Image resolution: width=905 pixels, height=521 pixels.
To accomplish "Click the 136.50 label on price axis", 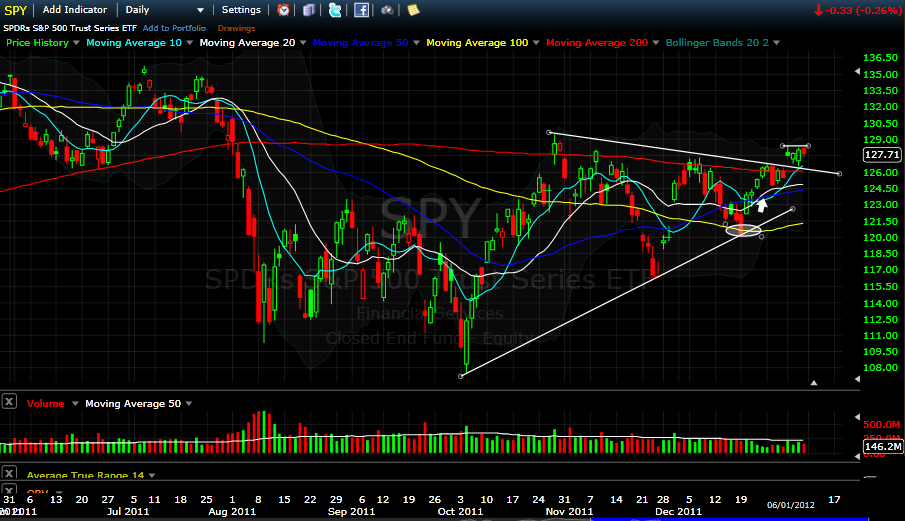I will 880,58.
